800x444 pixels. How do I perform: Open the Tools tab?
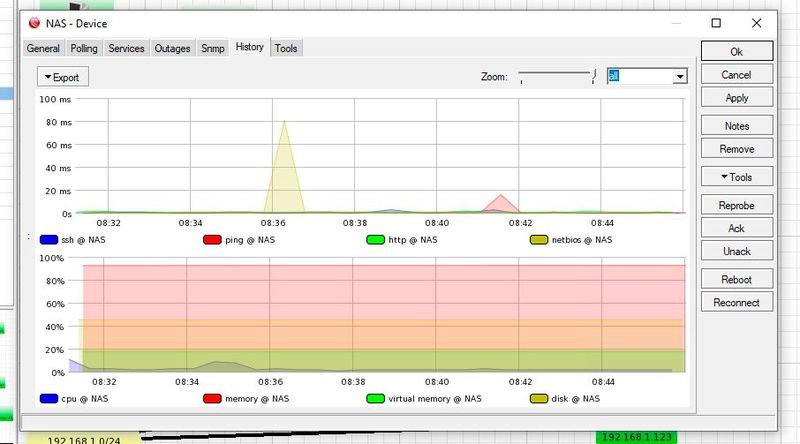[286, 48]
